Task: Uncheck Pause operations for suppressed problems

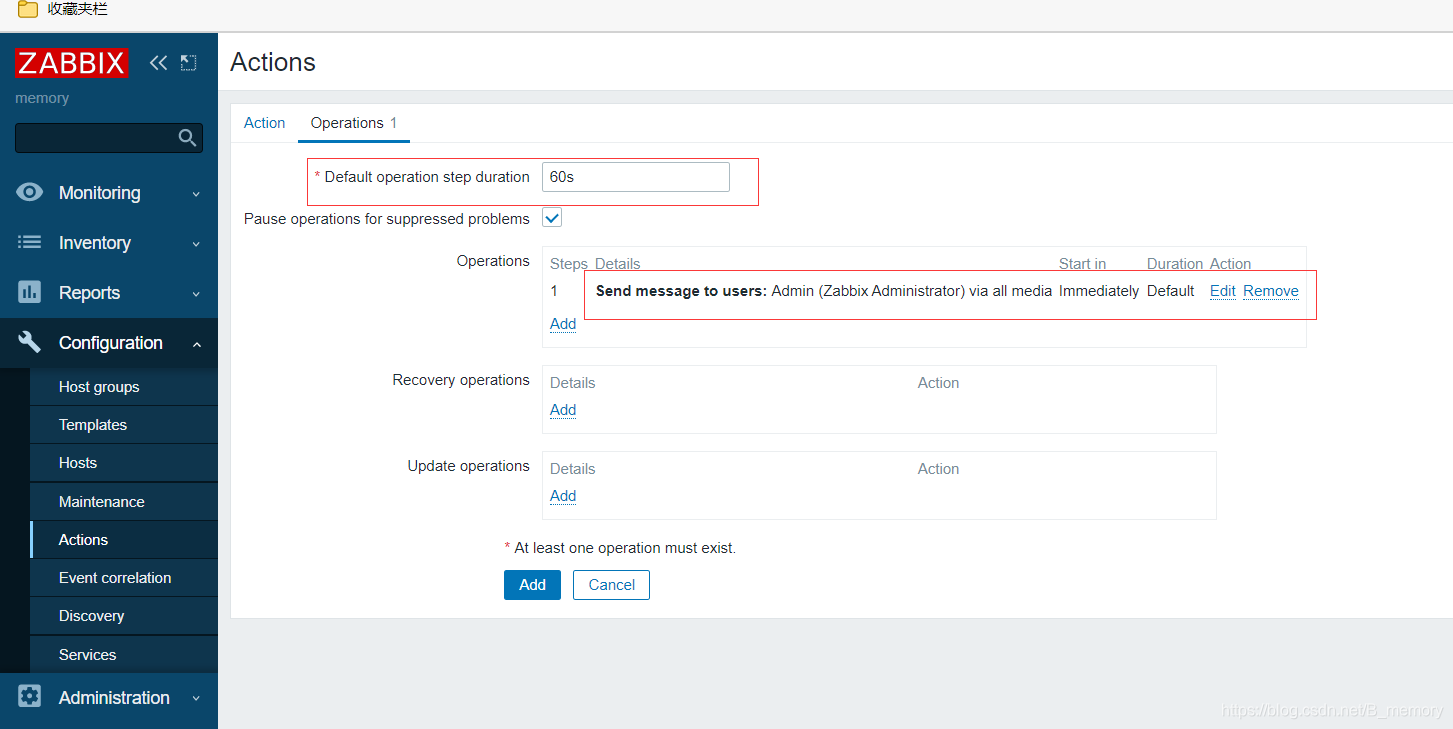Action: 552,218
